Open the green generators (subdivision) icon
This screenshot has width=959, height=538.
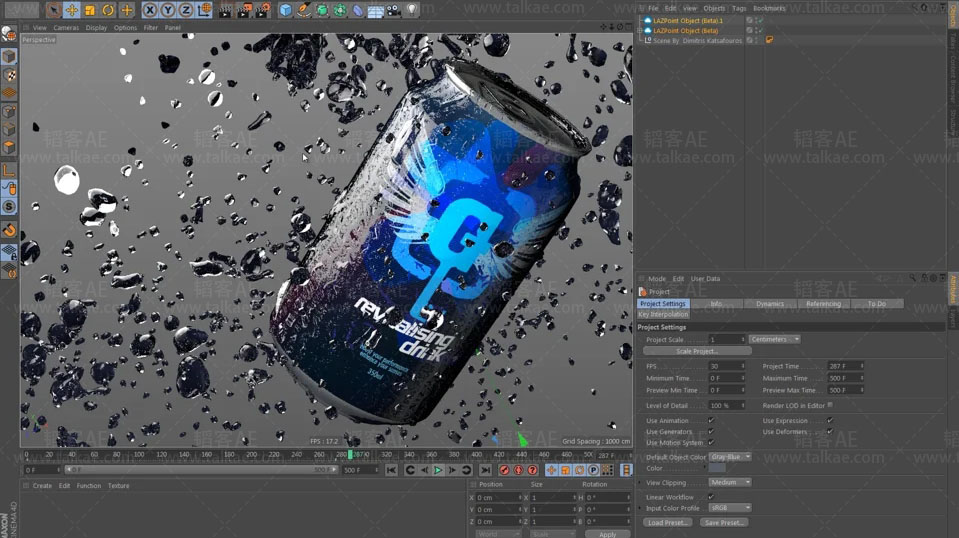(322, 10)
